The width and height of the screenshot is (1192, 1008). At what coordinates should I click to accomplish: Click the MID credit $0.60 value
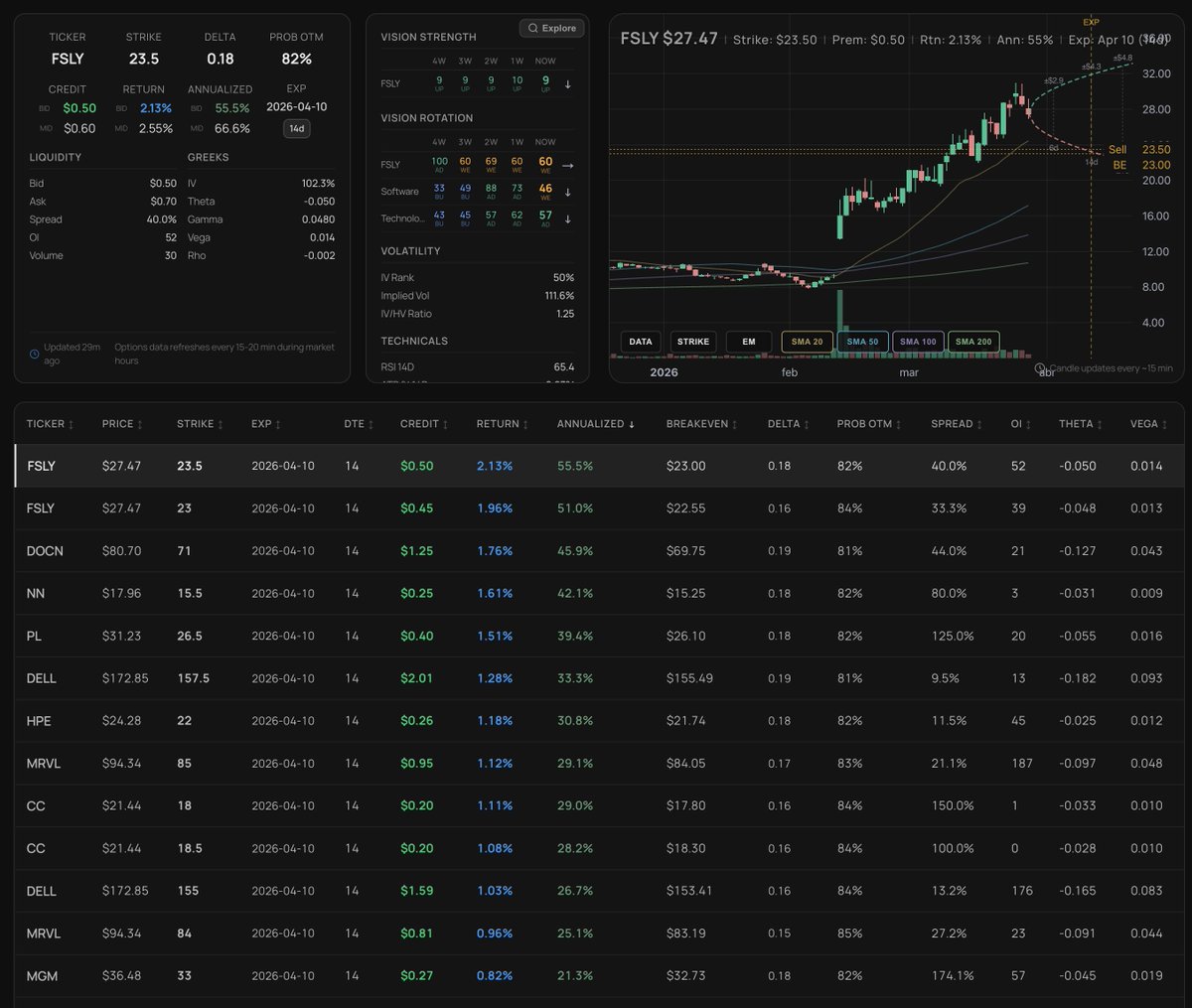tap(79, 129)
